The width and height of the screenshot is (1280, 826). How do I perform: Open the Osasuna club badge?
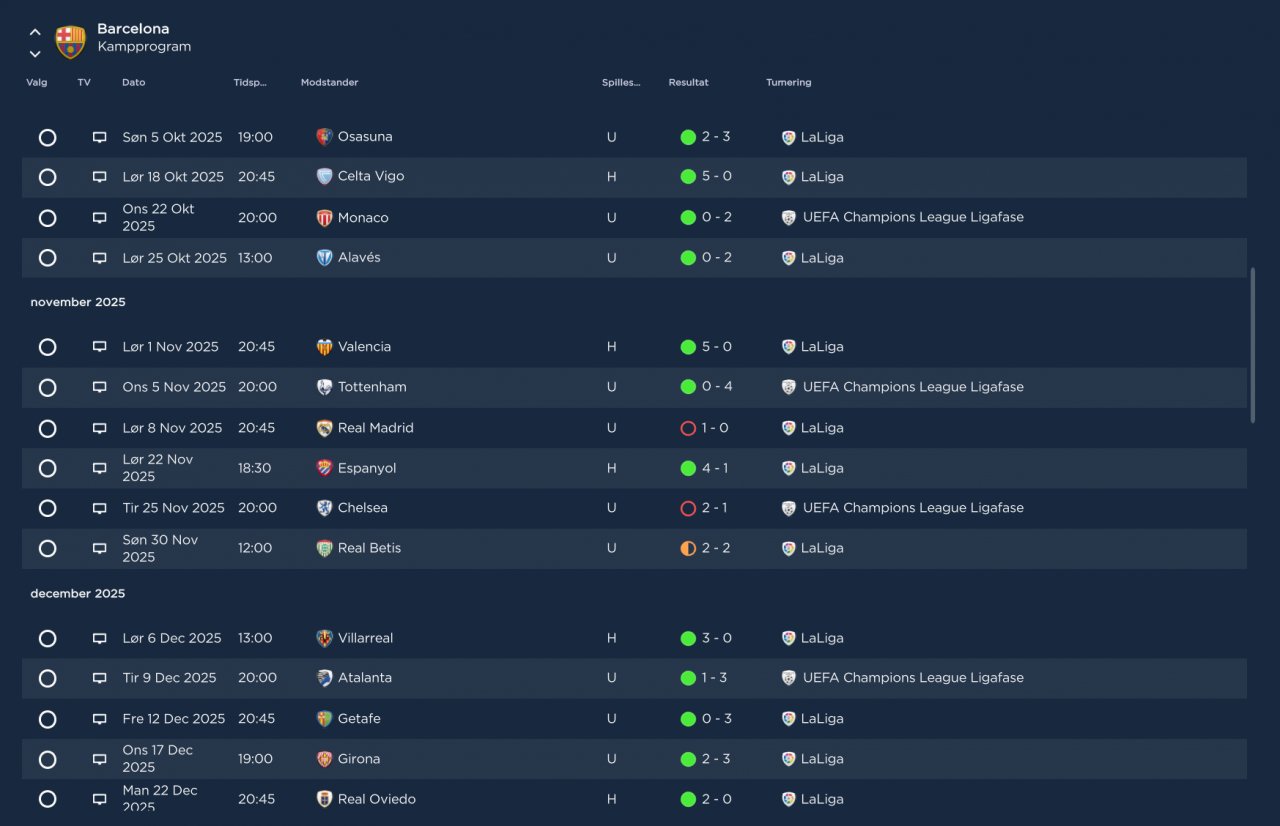[324, 137]
